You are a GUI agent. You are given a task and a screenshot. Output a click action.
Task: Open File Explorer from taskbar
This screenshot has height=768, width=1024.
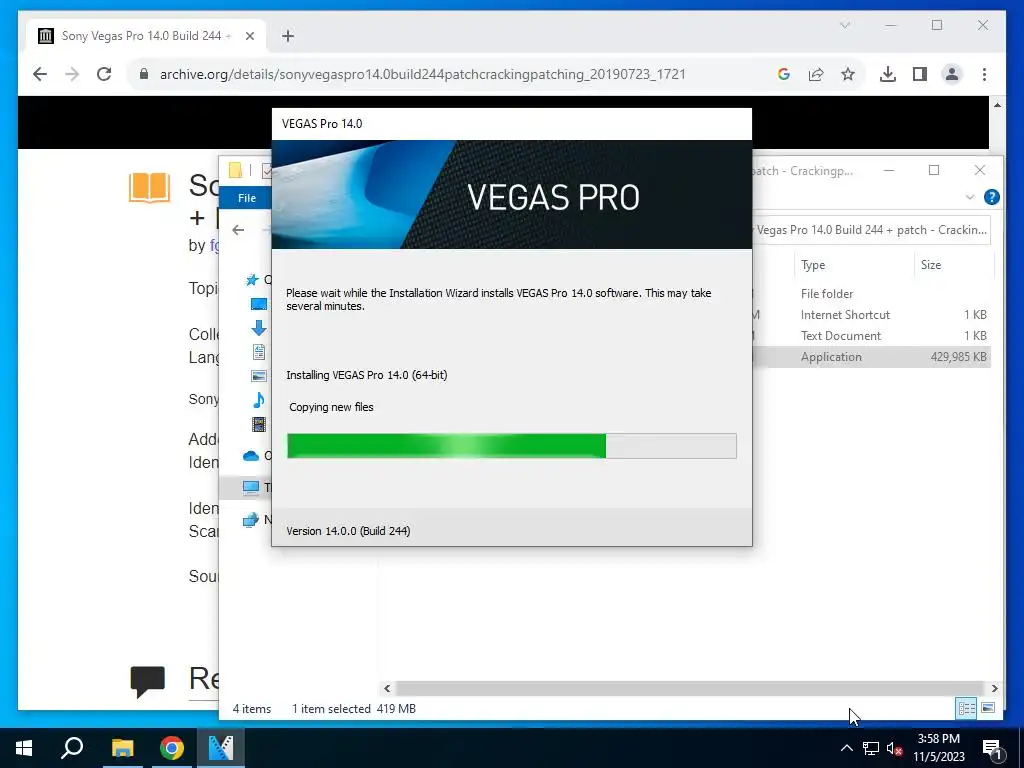tap(122, 748)
